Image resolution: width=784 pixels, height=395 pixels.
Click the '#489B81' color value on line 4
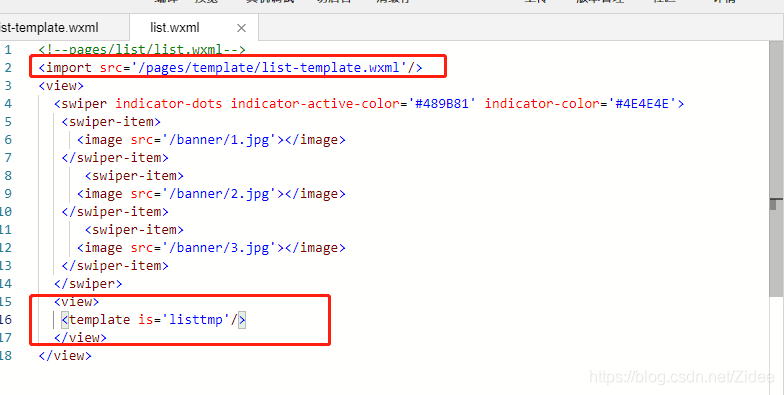[442, 104]
